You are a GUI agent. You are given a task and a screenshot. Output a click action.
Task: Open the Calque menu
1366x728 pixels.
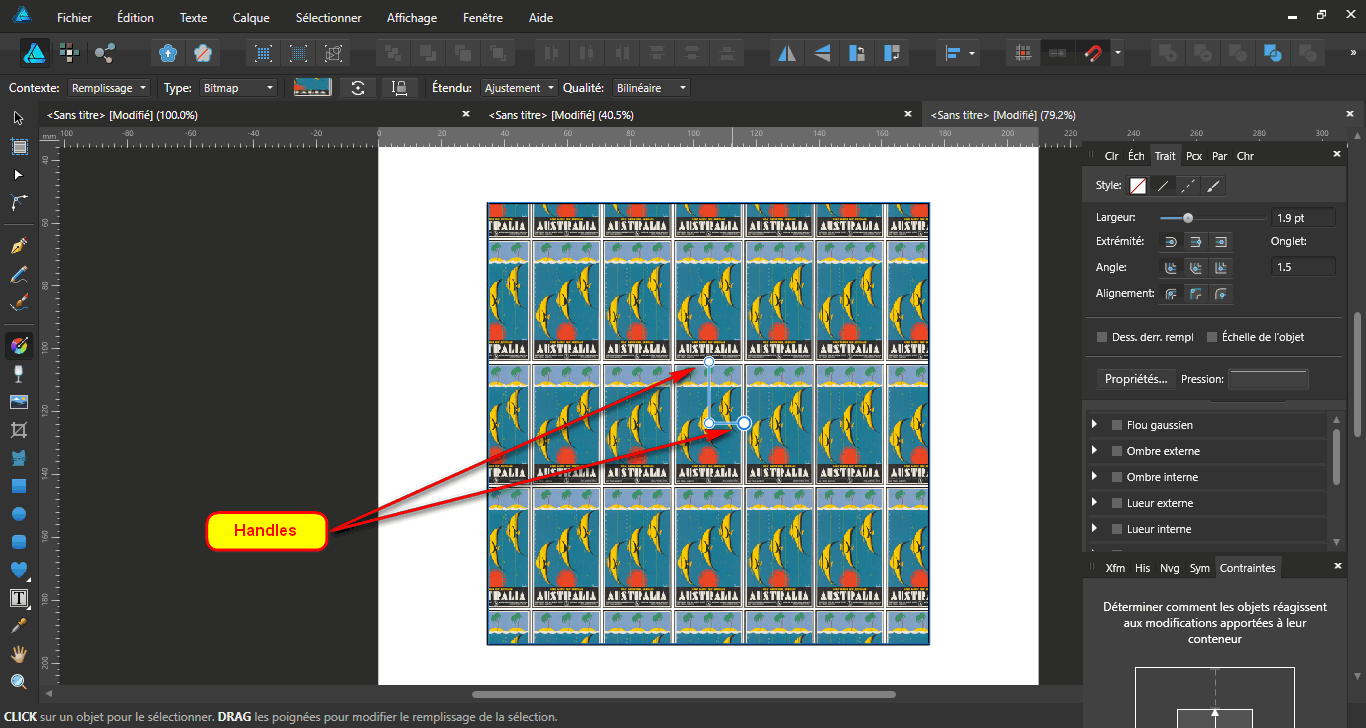pos(251,18)
